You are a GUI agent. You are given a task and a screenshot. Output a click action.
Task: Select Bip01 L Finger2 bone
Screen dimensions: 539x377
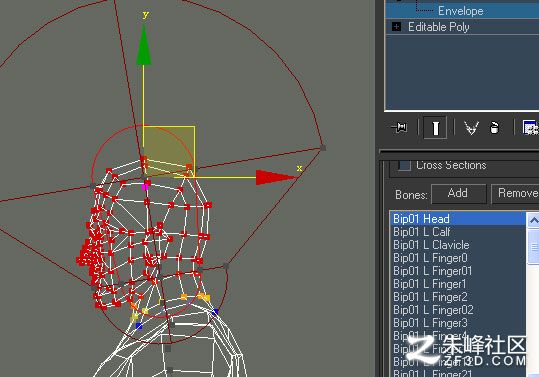(x=458, y=297)
